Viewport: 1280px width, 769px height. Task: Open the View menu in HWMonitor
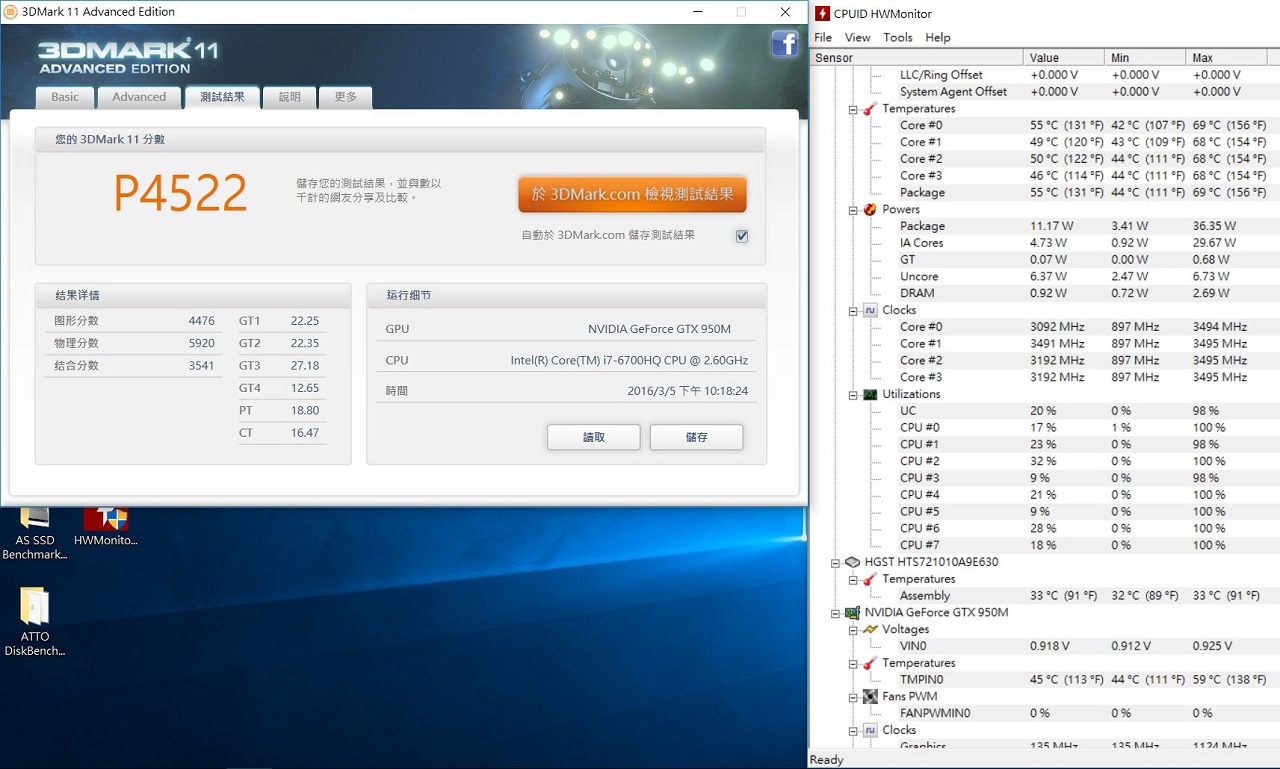pos(858,37)
